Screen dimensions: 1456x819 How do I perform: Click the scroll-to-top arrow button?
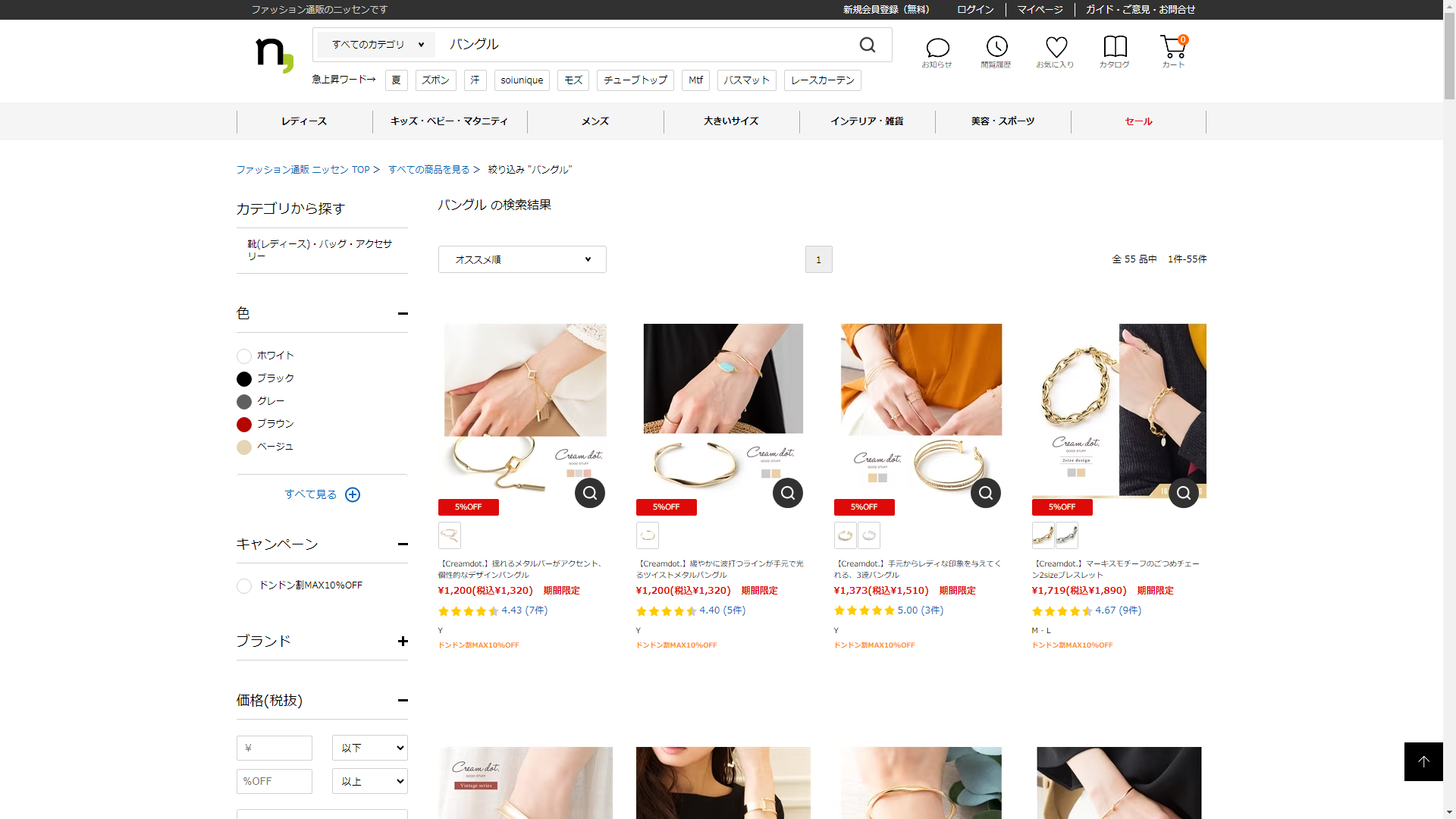click(x=1423, y=761)
